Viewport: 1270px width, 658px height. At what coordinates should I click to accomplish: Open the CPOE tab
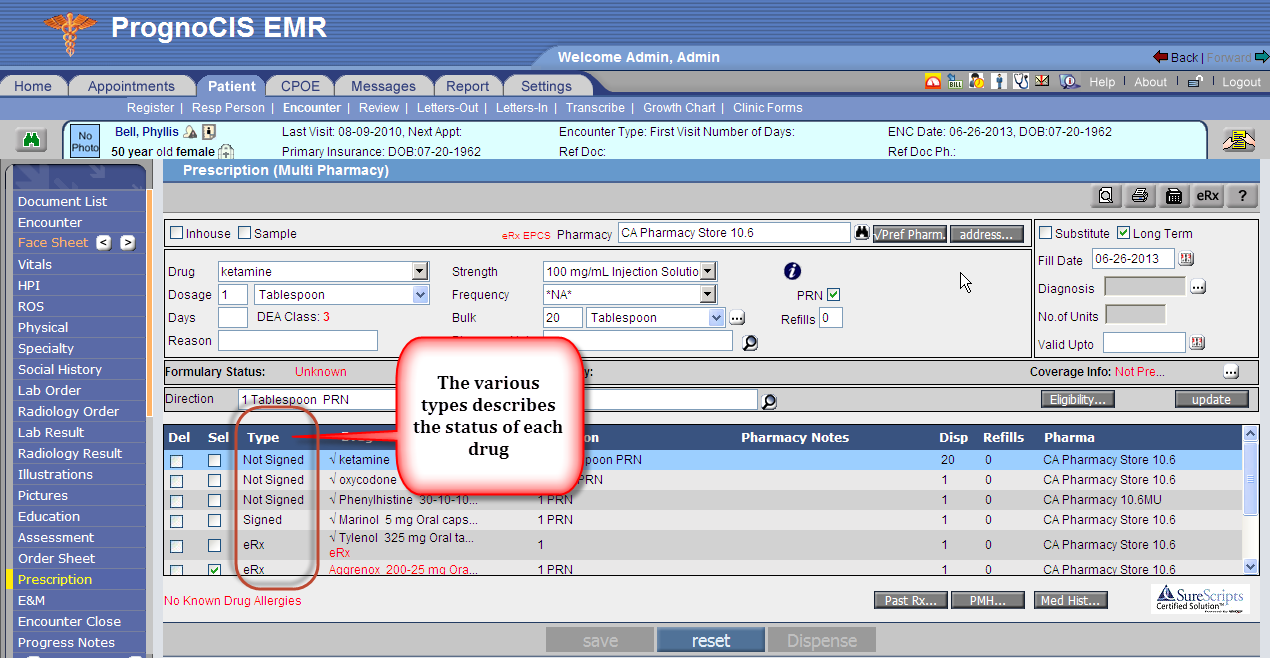pos(300,86)
